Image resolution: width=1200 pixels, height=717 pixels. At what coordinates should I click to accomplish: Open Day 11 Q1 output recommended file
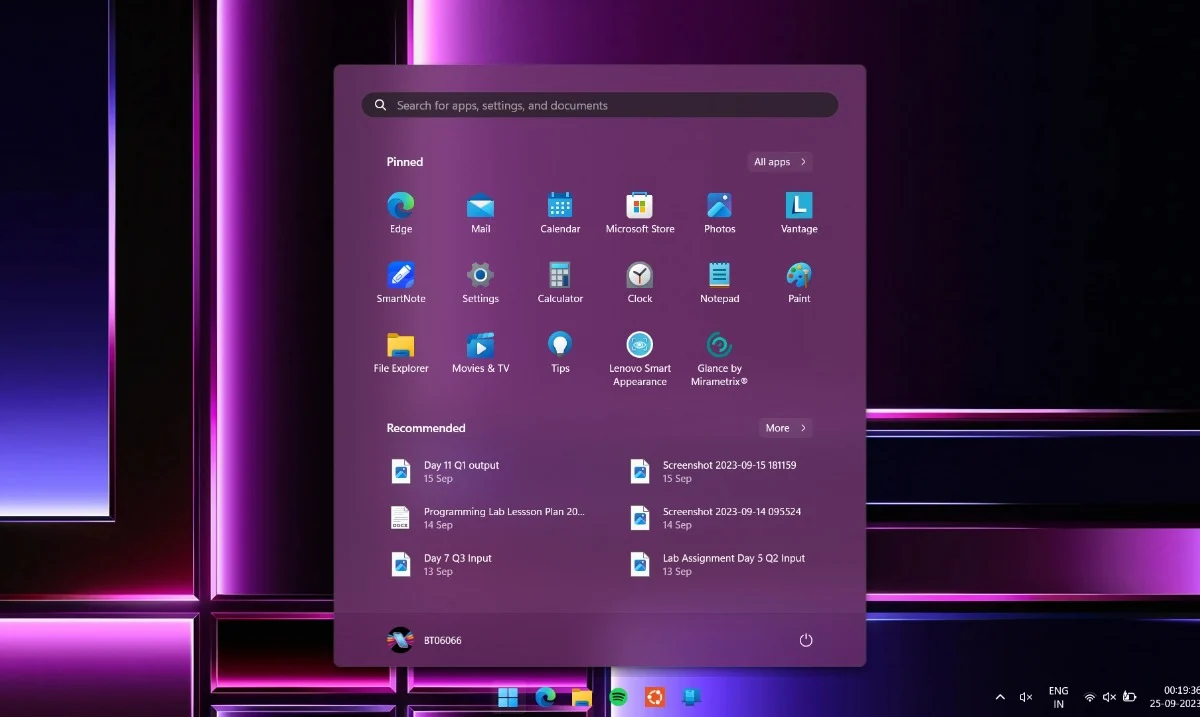click(x=460, y=471)
